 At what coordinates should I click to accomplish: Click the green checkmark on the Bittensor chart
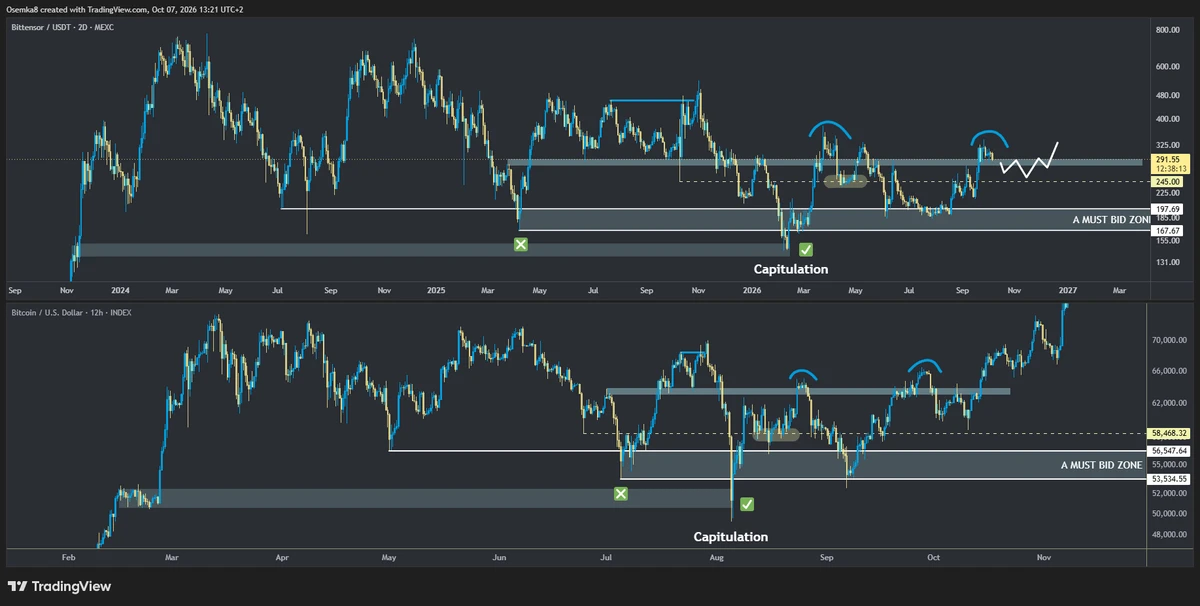[806, 249]
